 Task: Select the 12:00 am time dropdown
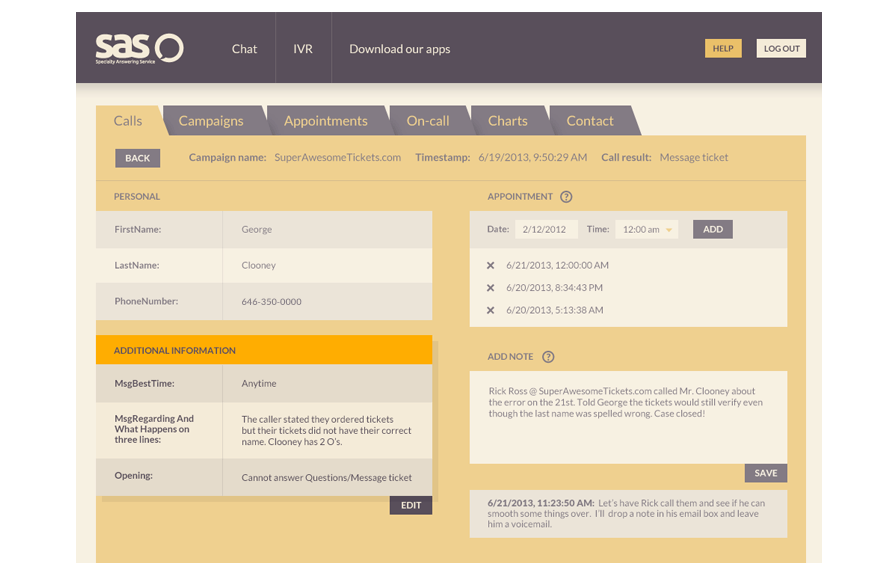click(x=645, y=228)
